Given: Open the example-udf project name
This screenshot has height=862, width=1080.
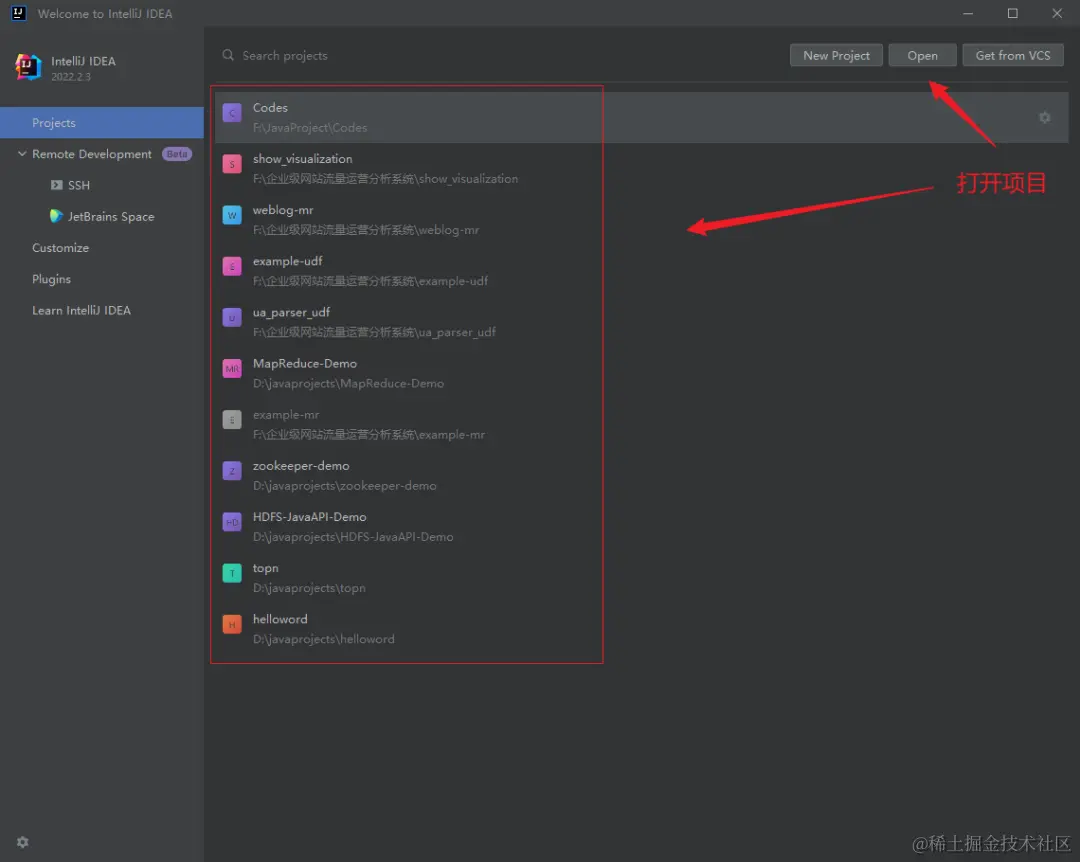Looking at the screenshot, I should pos(287,261).
